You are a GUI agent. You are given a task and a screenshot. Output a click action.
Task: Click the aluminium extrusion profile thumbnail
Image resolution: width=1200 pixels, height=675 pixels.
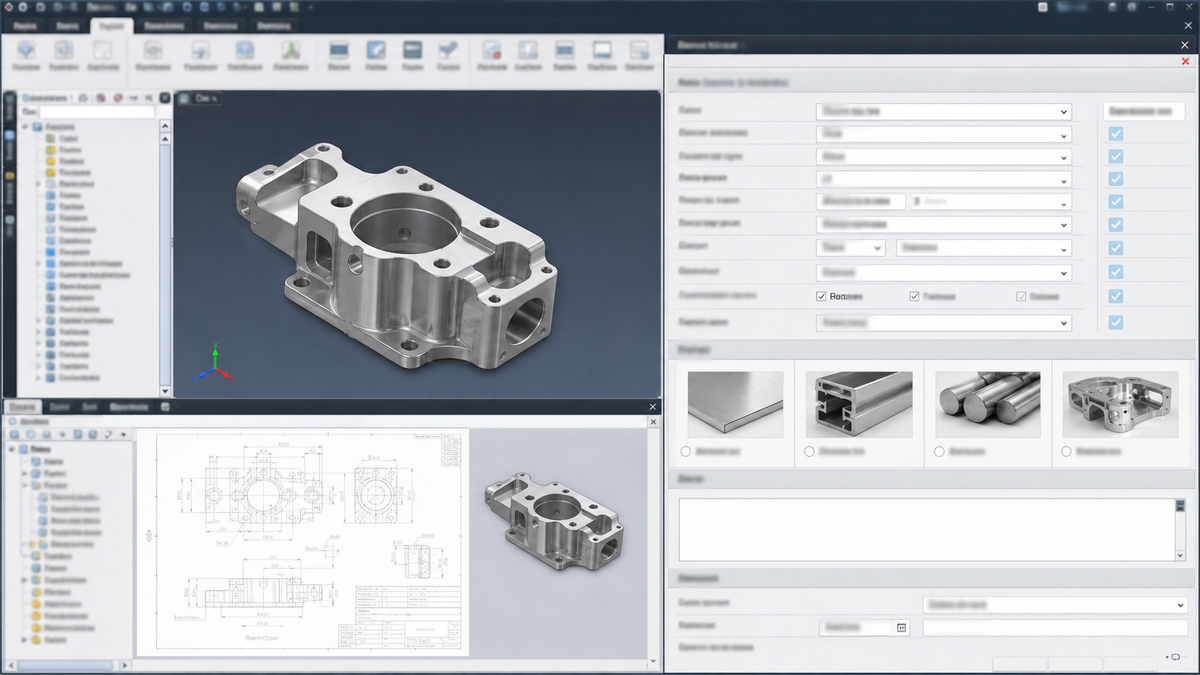[860, 404]
